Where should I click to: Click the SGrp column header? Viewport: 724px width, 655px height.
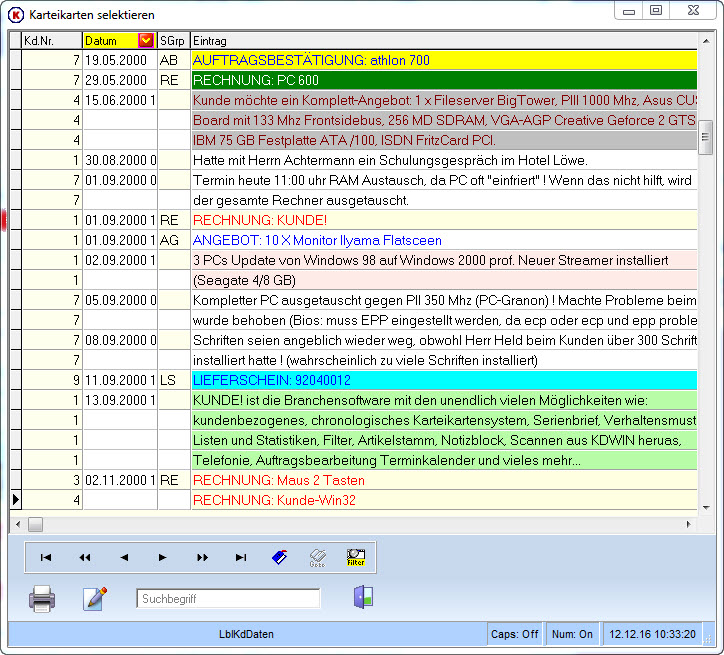pos(174,41)
